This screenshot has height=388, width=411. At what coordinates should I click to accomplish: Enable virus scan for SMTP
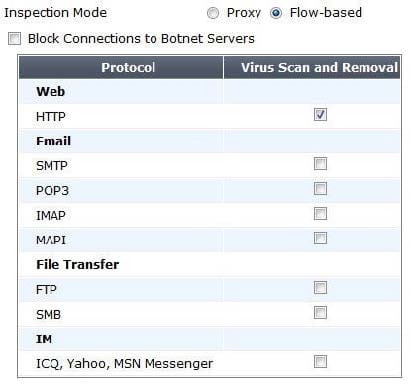point(320,164)
